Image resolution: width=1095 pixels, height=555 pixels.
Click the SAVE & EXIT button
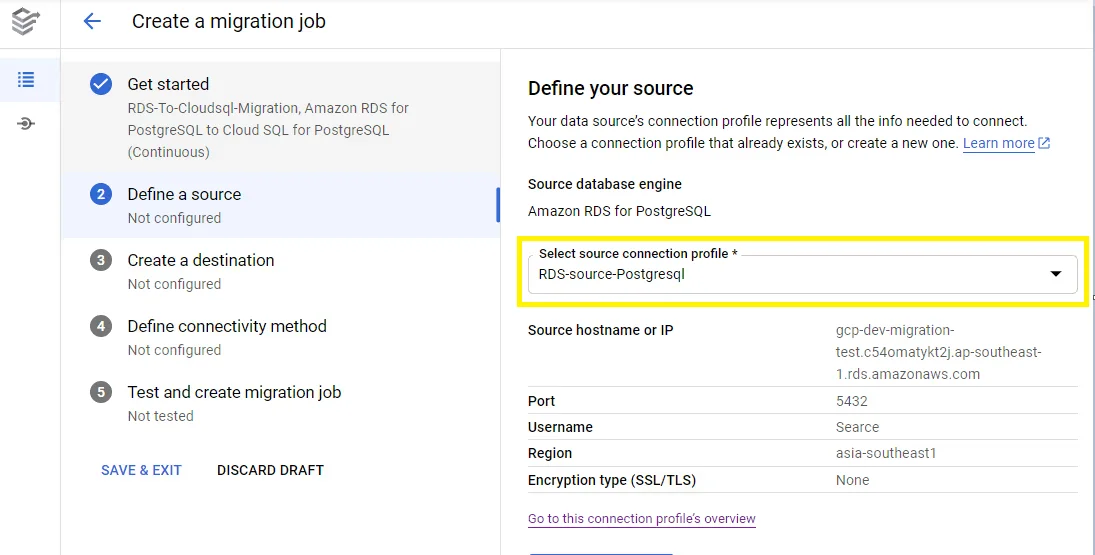tap(141, 470)
